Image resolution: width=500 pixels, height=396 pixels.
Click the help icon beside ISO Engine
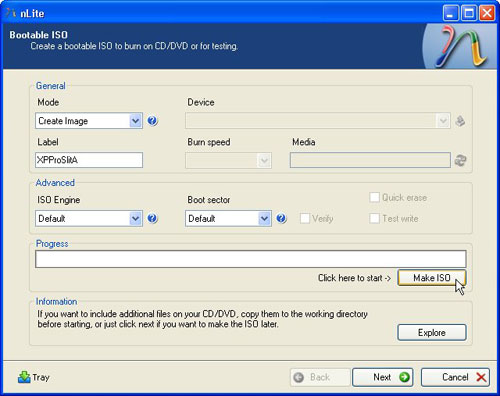(x=152, y=218)
